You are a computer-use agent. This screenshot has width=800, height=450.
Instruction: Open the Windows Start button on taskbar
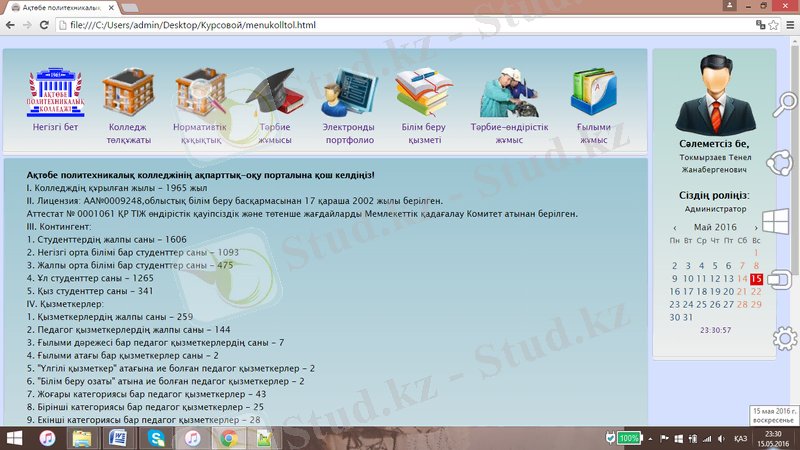click(x=14, y=438)
